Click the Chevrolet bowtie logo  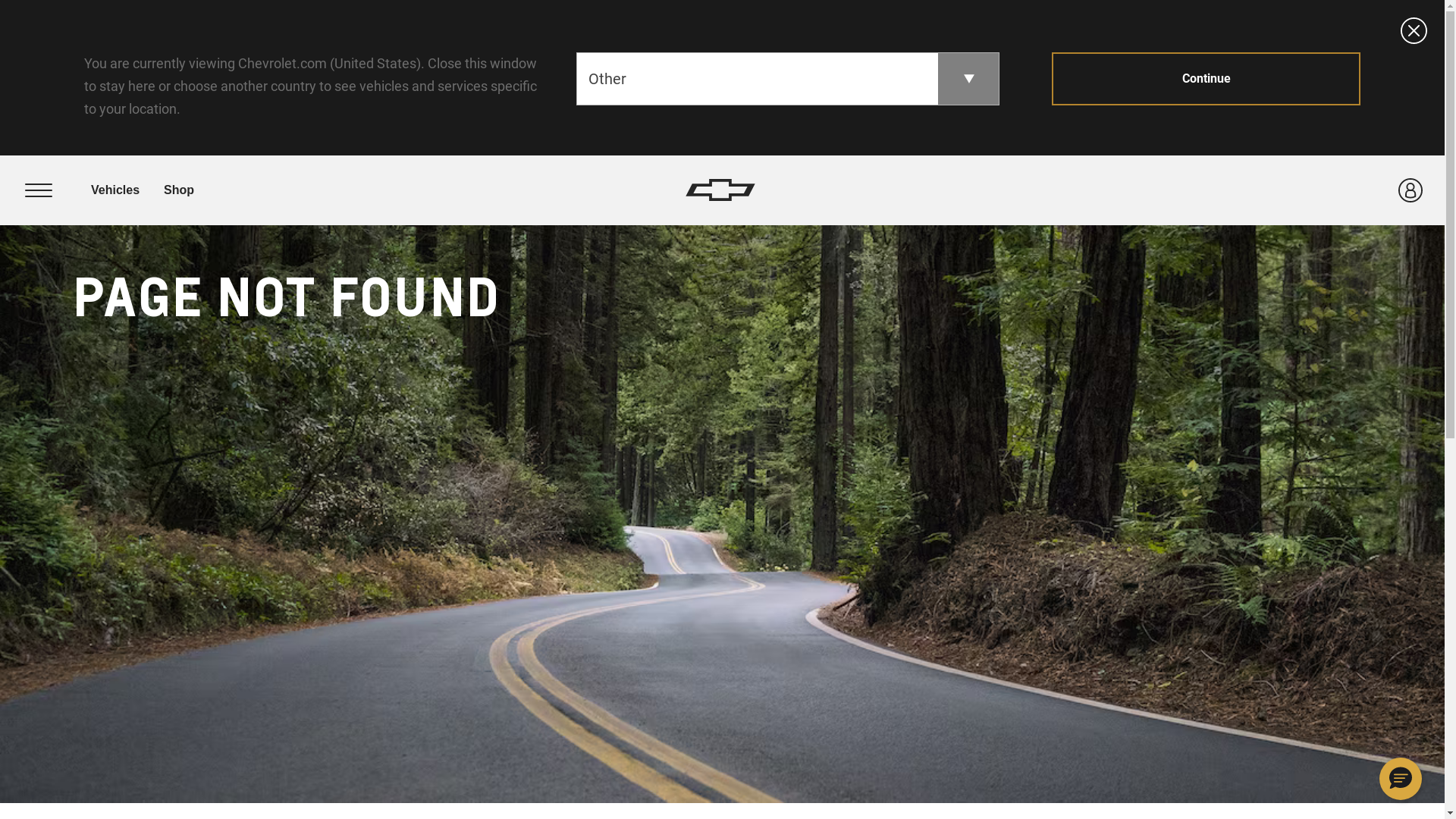click(720, 190)
